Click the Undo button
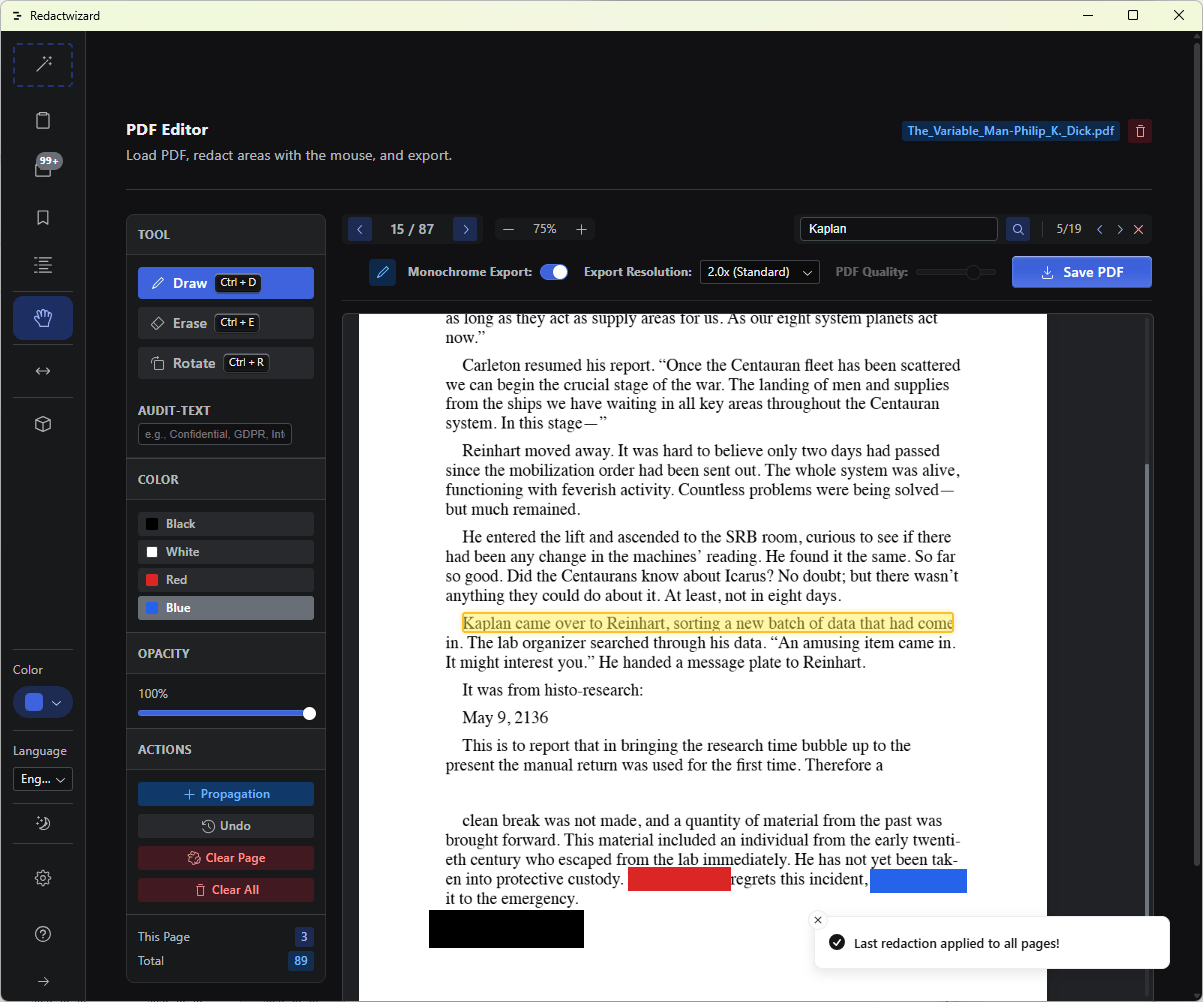 tap(226, 826)
